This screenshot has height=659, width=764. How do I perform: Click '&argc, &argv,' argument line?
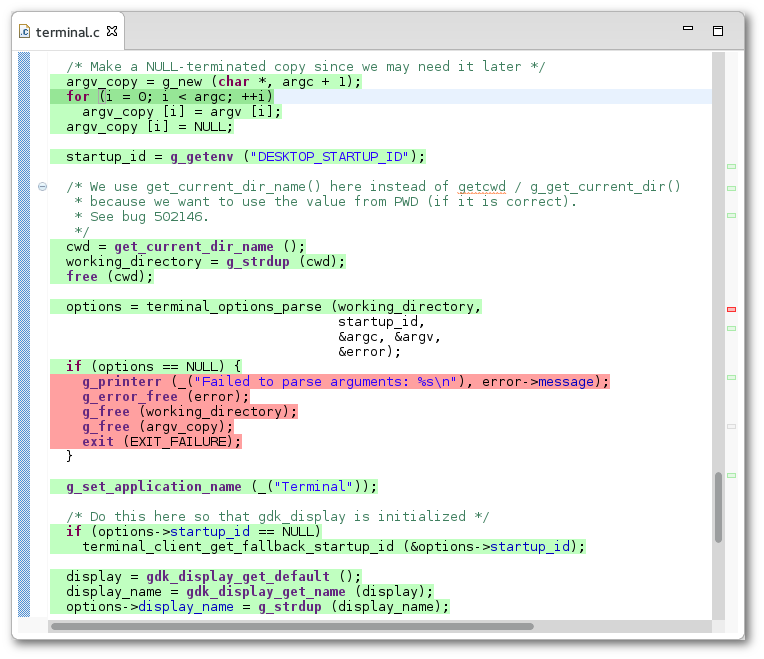coord(389,337)
